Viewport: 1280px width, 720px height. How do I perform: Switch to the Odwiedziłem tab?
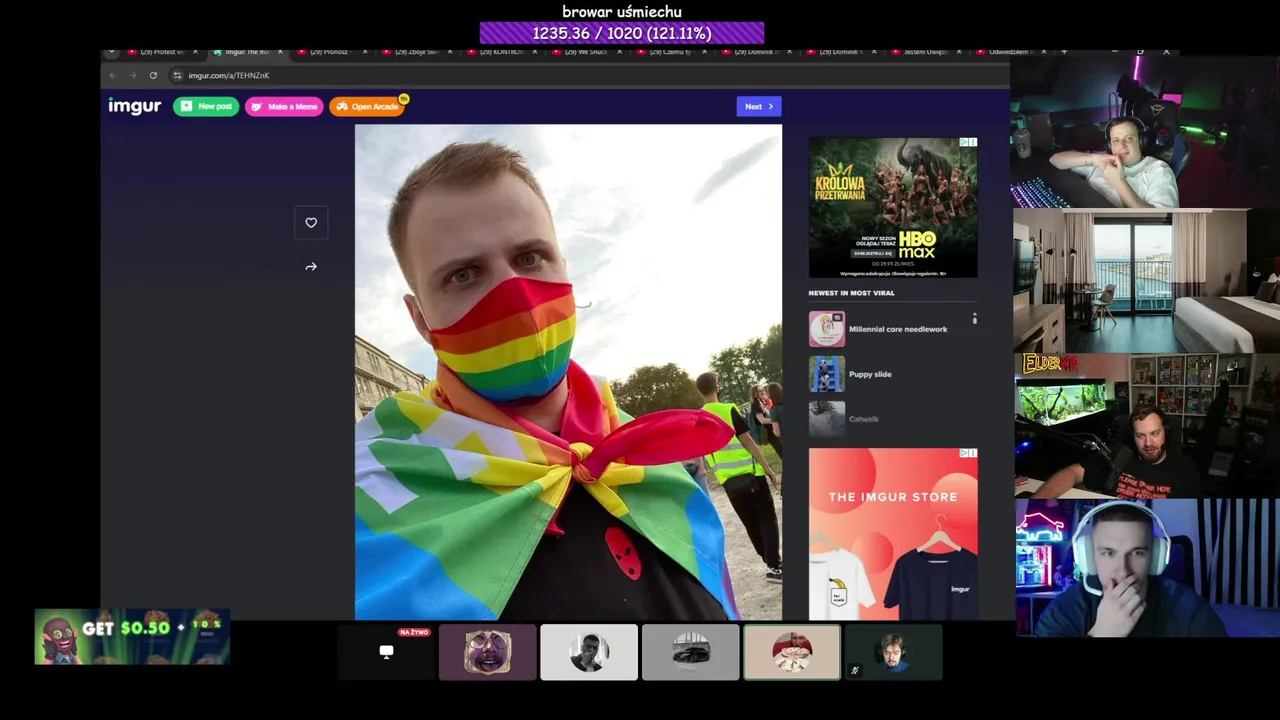coord(1010,52)
